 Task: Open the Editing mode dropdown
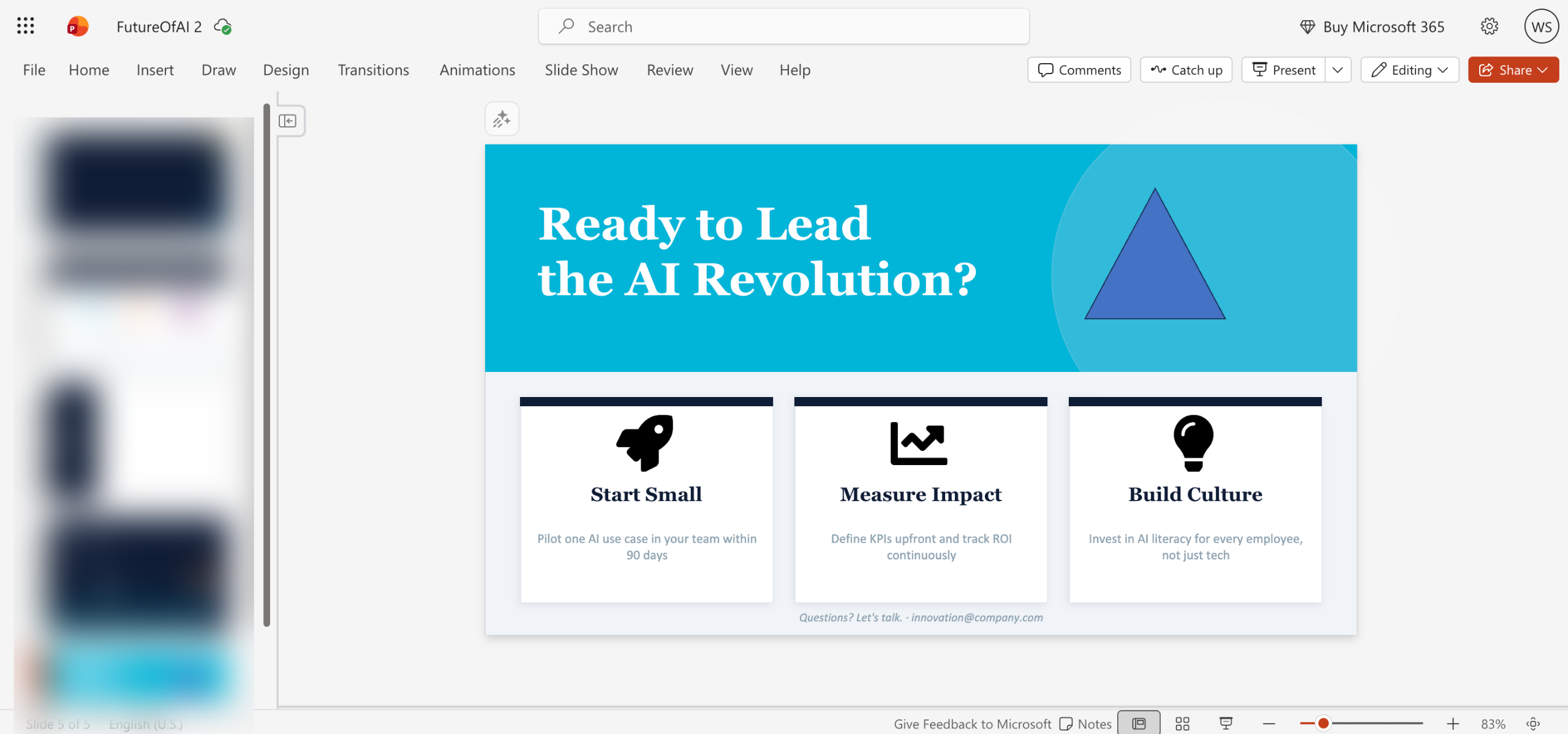click(x=1409, y=70)
